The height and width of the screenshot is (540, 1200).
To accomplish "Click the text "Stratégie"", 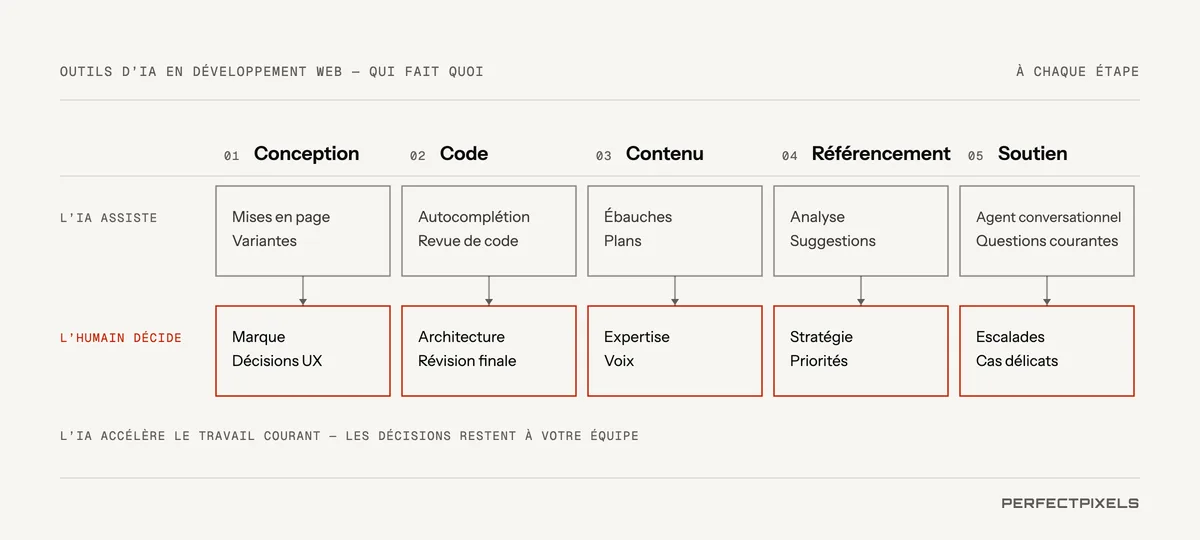I will click(x=821, y=337).
